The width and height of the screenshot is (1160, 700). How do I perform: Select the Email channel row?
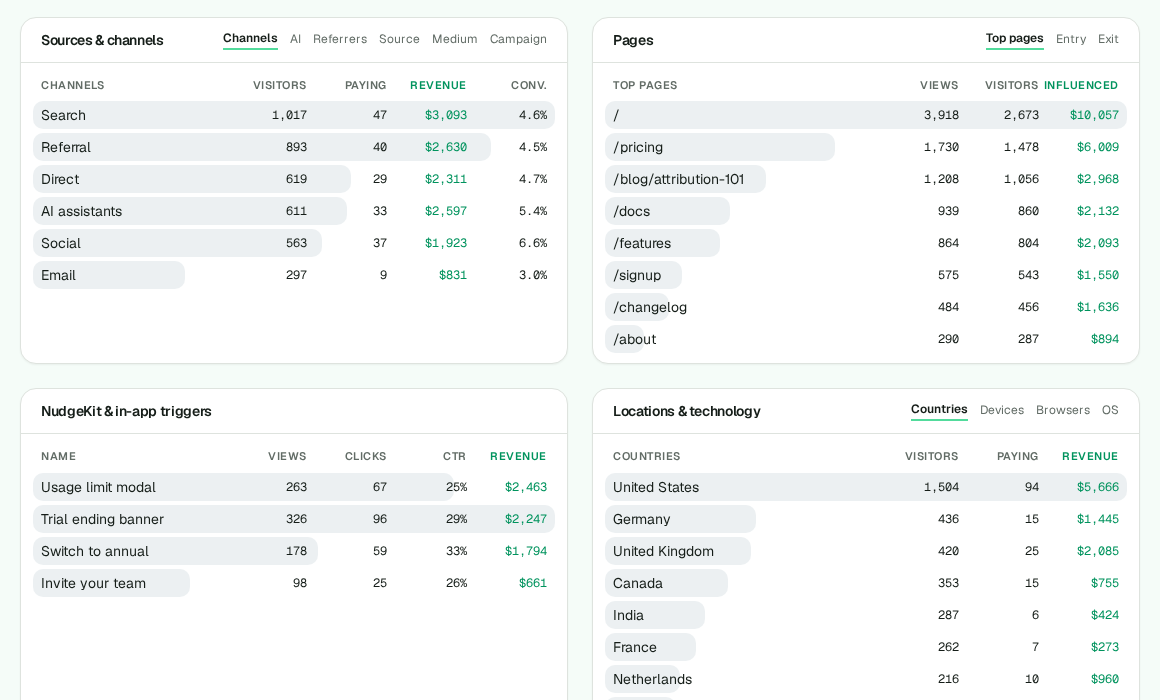click(294, 275)
